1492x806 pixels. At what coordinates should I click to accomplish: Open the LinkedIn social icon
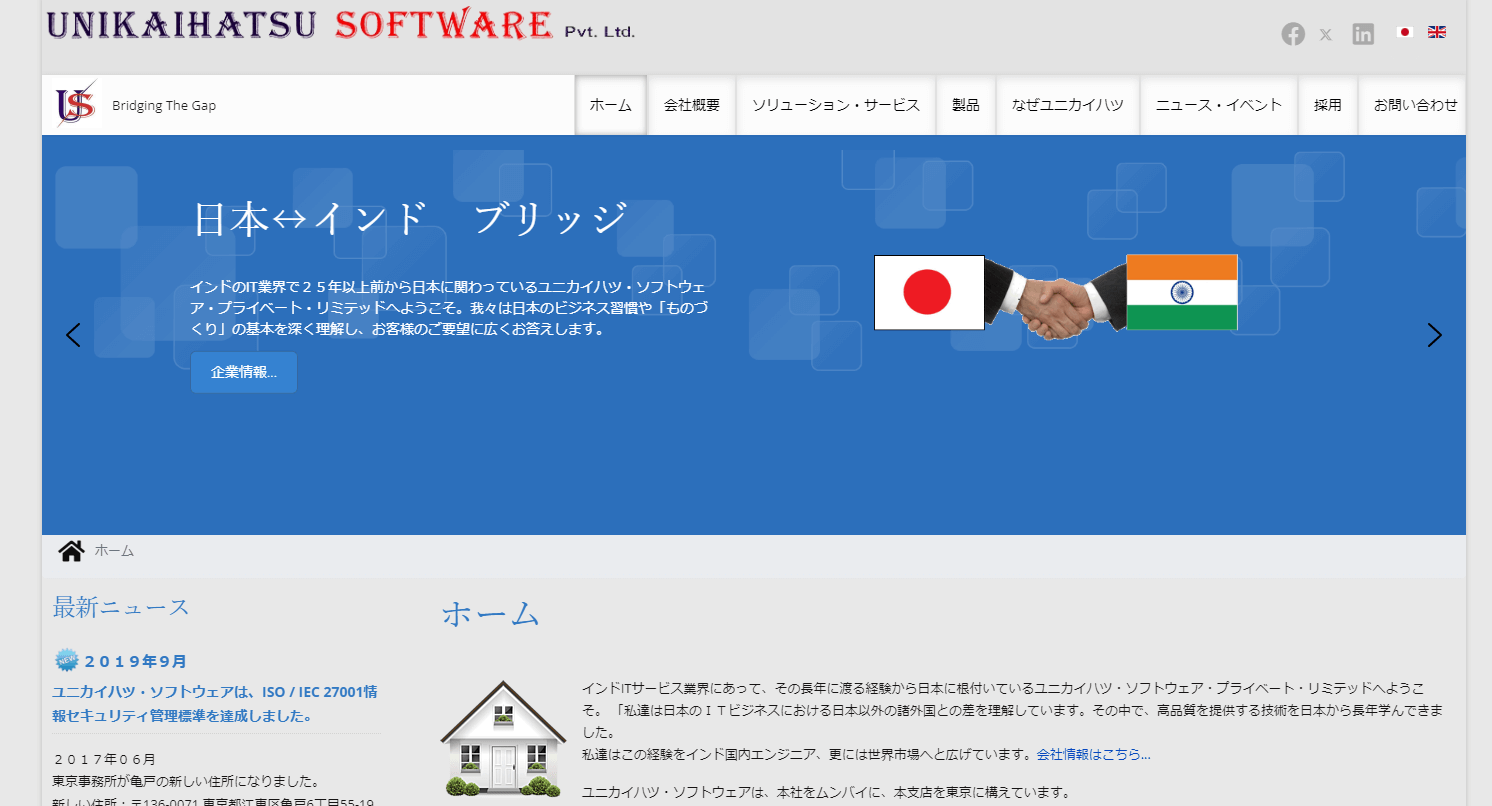click(1363, 34)
